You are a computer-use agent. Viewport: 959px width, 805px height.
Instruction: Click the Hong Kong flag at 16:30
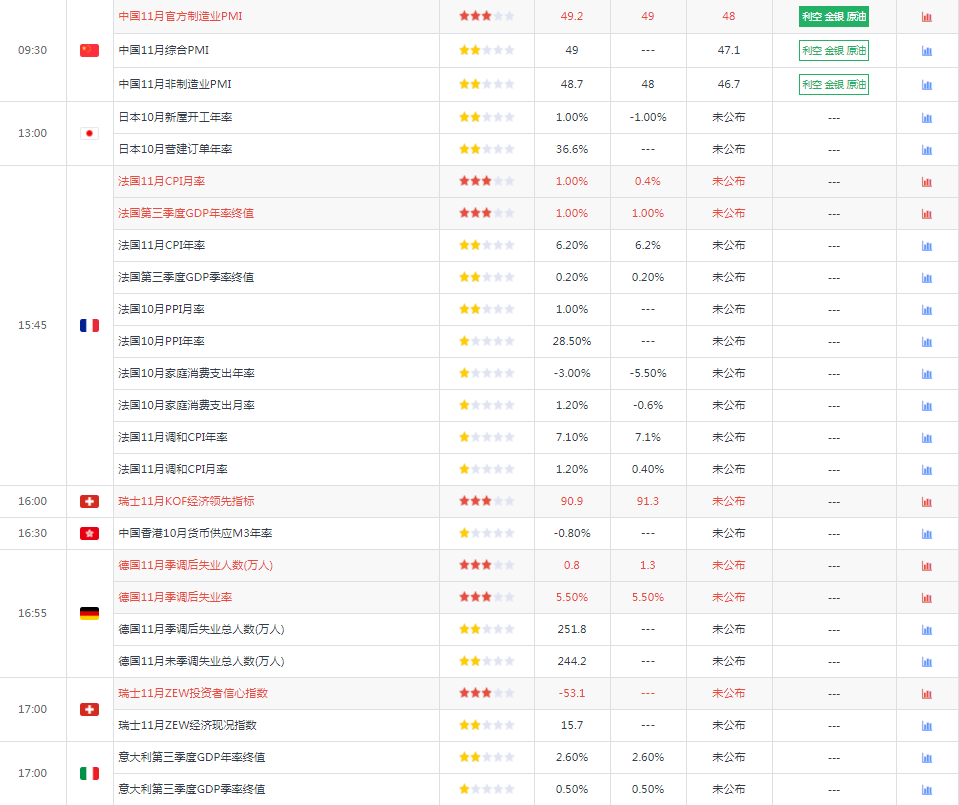point(89,533)
